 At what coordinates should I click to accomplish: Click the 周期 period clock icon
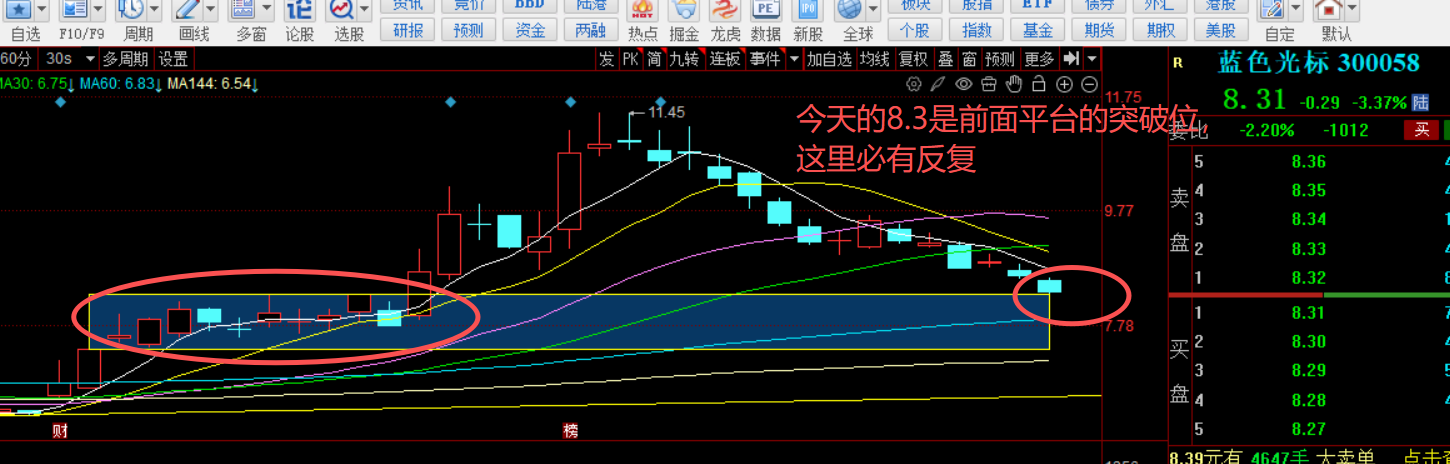tap(131, 9)
